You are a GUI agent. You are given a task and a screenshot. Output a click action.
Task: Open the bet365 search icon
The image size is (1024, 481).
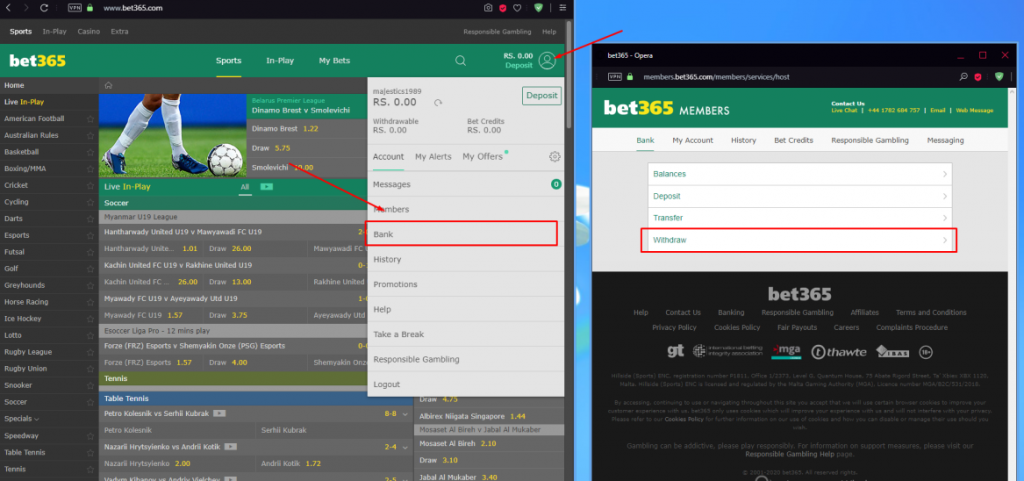pos(460,61)
